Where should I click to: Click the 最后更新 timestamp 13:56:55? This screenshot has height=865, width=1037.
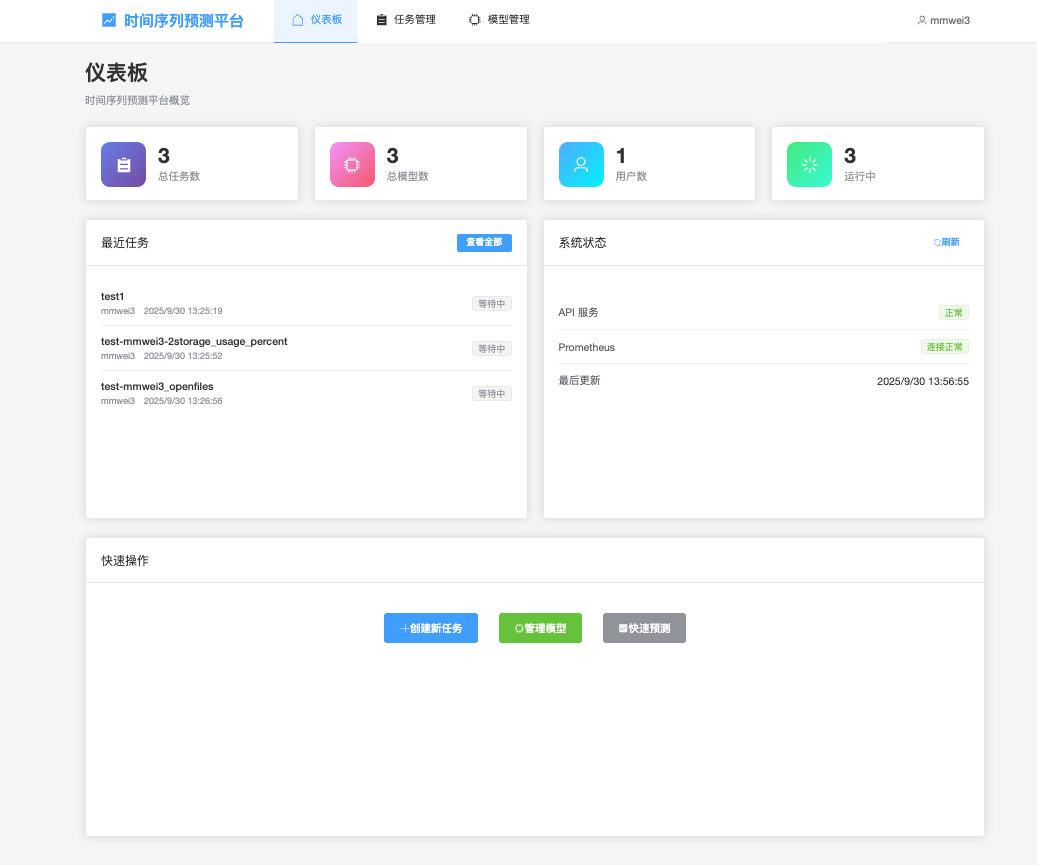(x=923, y=382)
